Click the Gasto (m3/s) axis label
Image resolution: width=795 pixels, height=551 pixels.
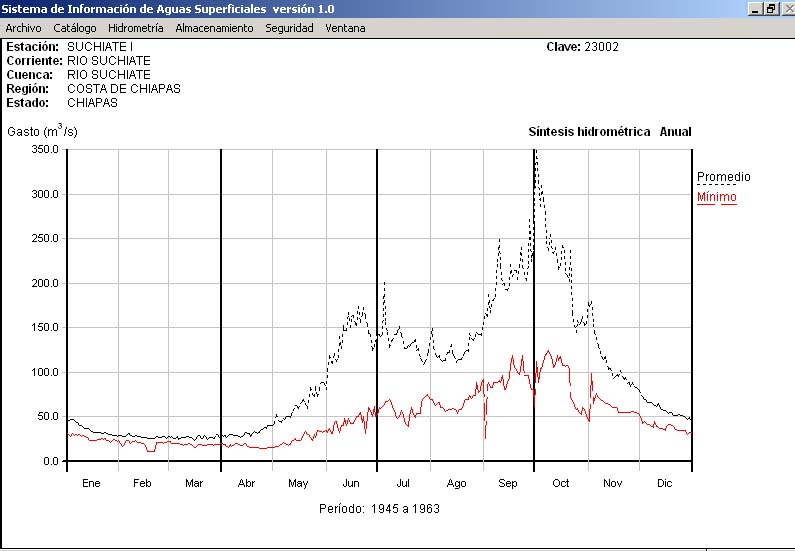point(42,131)
